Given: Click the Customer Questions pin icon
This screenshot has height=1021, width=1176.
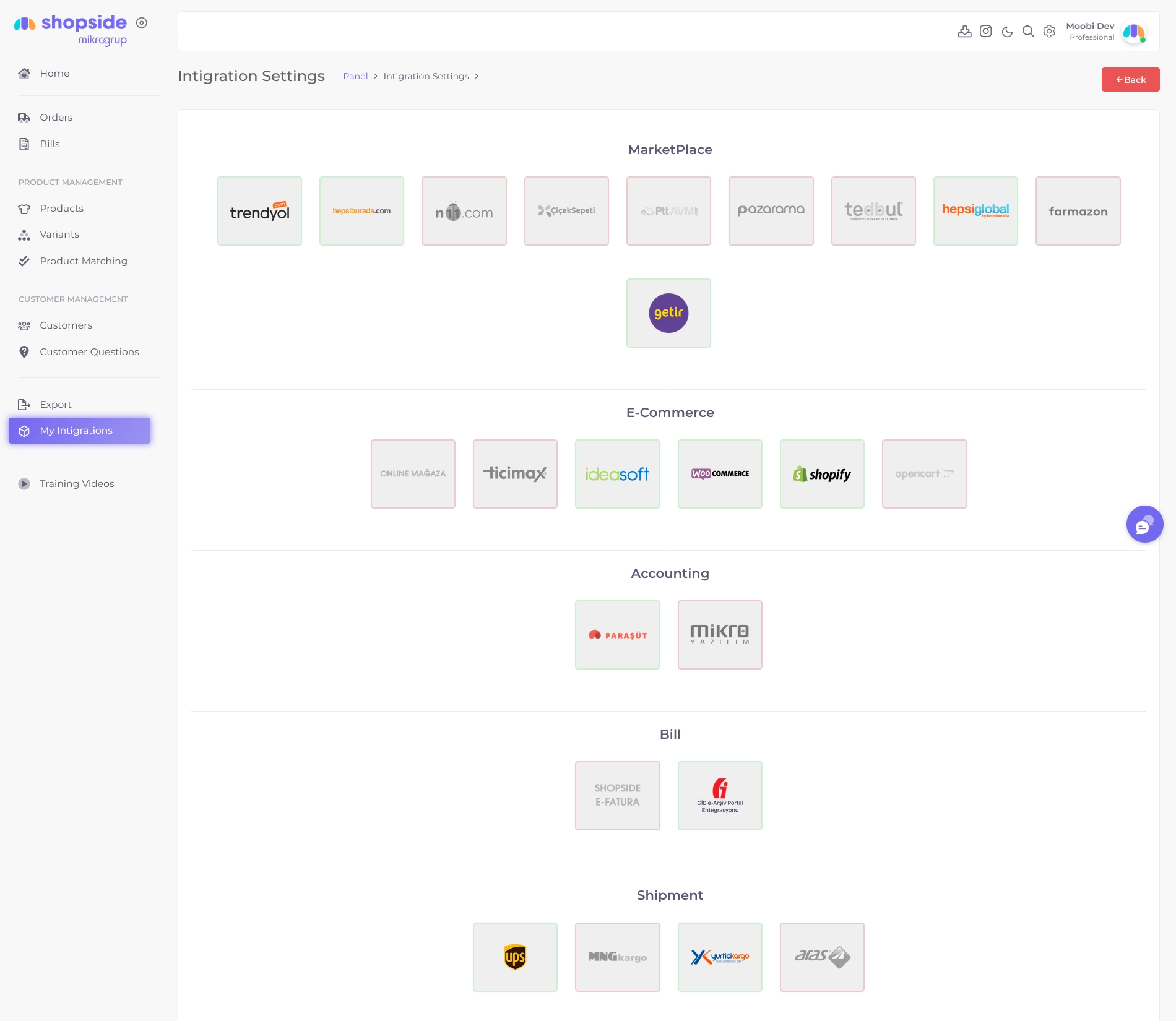Looking at the screenshot, I should [24, 352].
